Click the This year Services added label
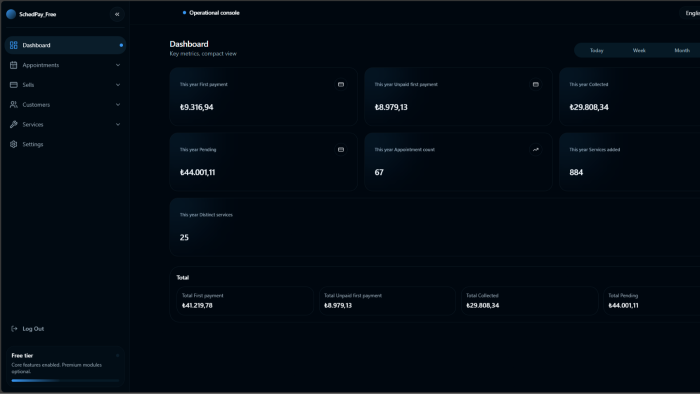The width and height of the screenshot is (700, 394). click(594, 149)
